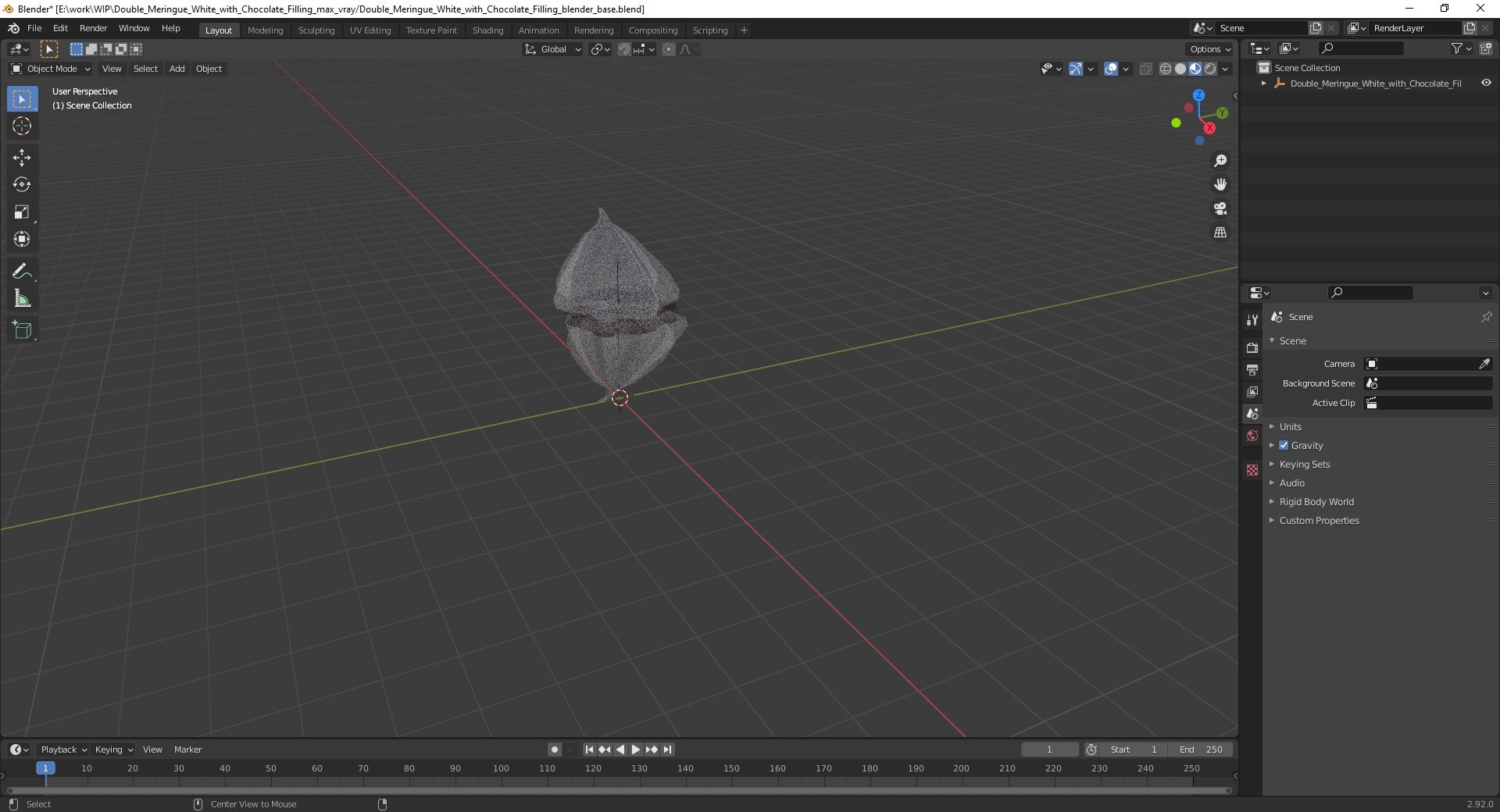Switch to wireframe viewport shading
This screenshot has height=812, width=1500.
[1166, 69]
